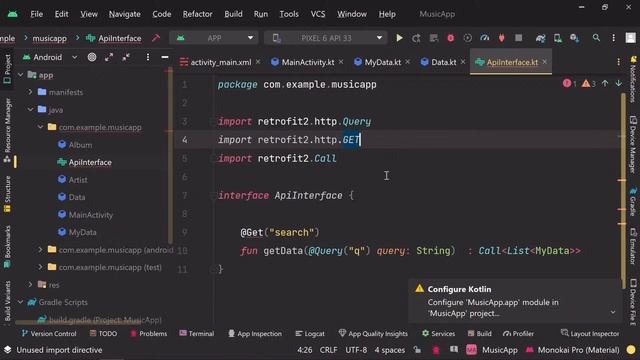
Task: Expand the res folder
Action: coord(31,284)
